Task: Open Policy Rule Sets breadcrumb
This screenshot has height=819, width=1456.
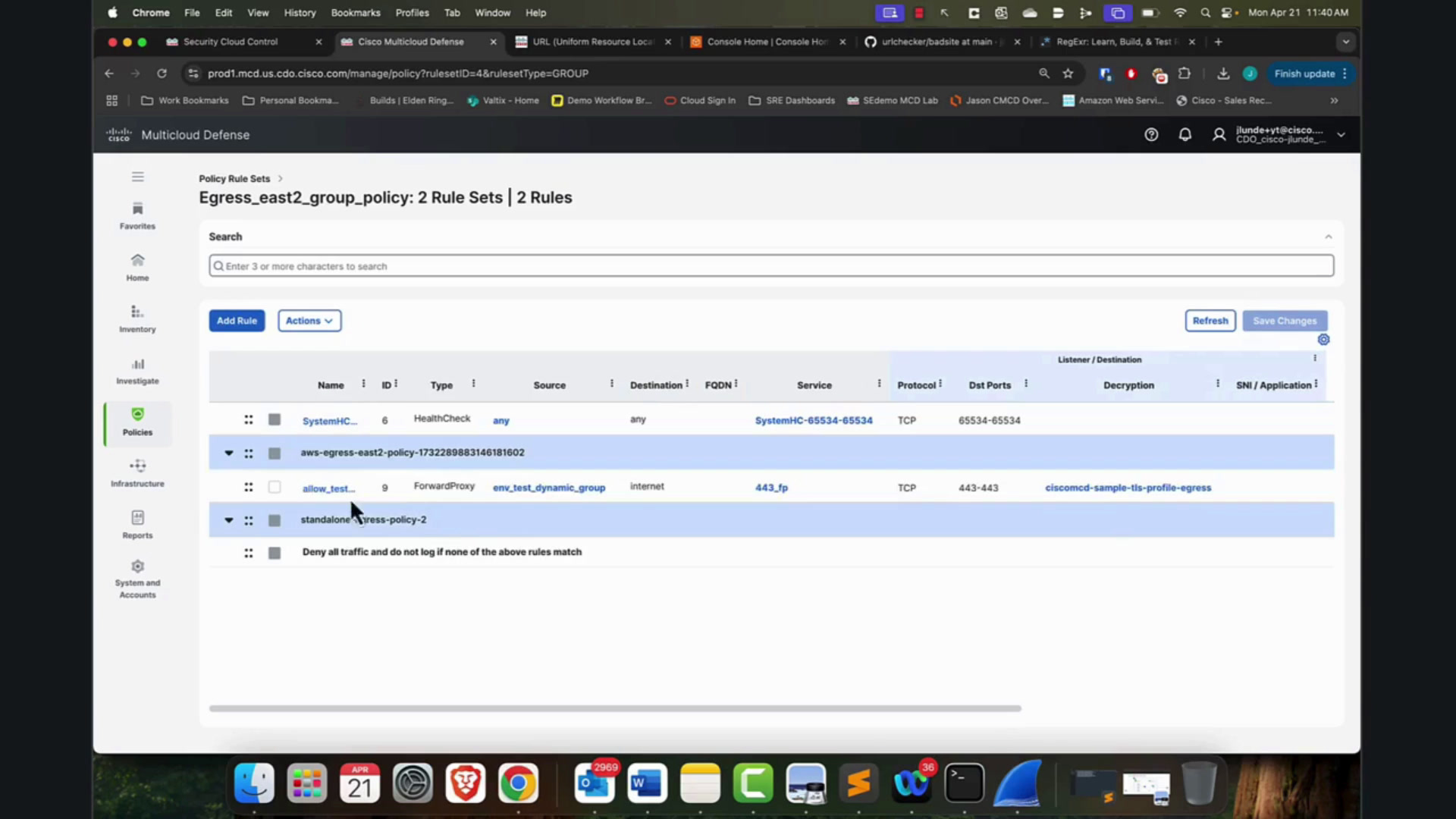Action: pos(234,179)
